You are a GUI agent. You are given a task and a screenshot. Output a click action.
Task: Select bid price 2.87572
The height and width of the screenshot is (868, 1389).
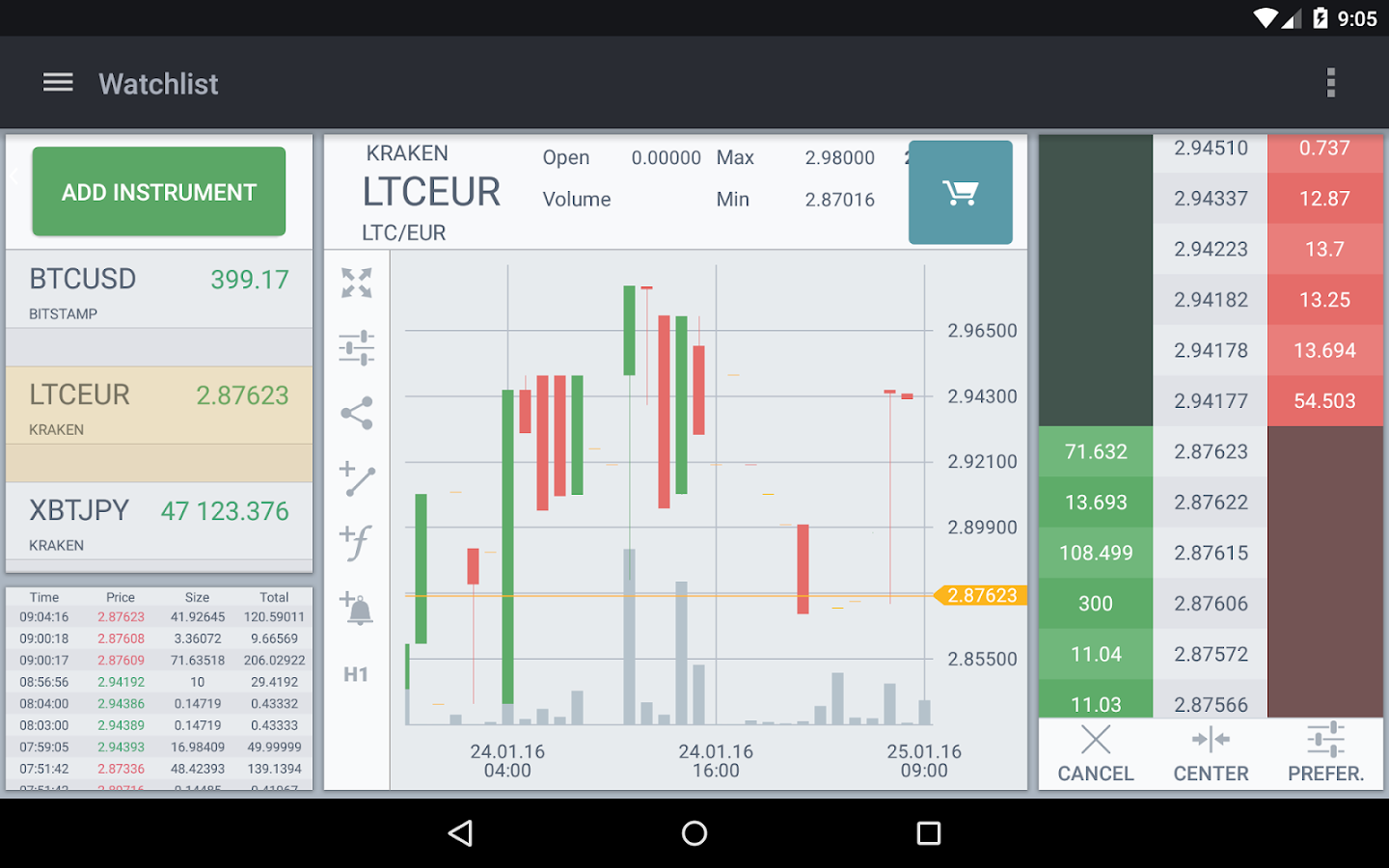coord(1211,654)
